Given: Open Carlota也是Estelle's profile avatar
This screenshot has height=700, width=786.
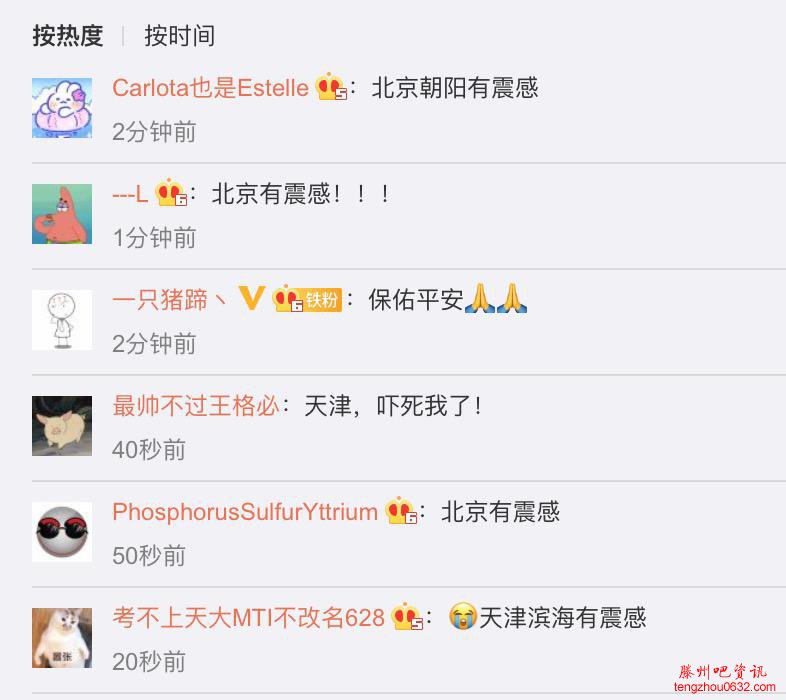Looking at the screenshot, I should coord(62,108).
